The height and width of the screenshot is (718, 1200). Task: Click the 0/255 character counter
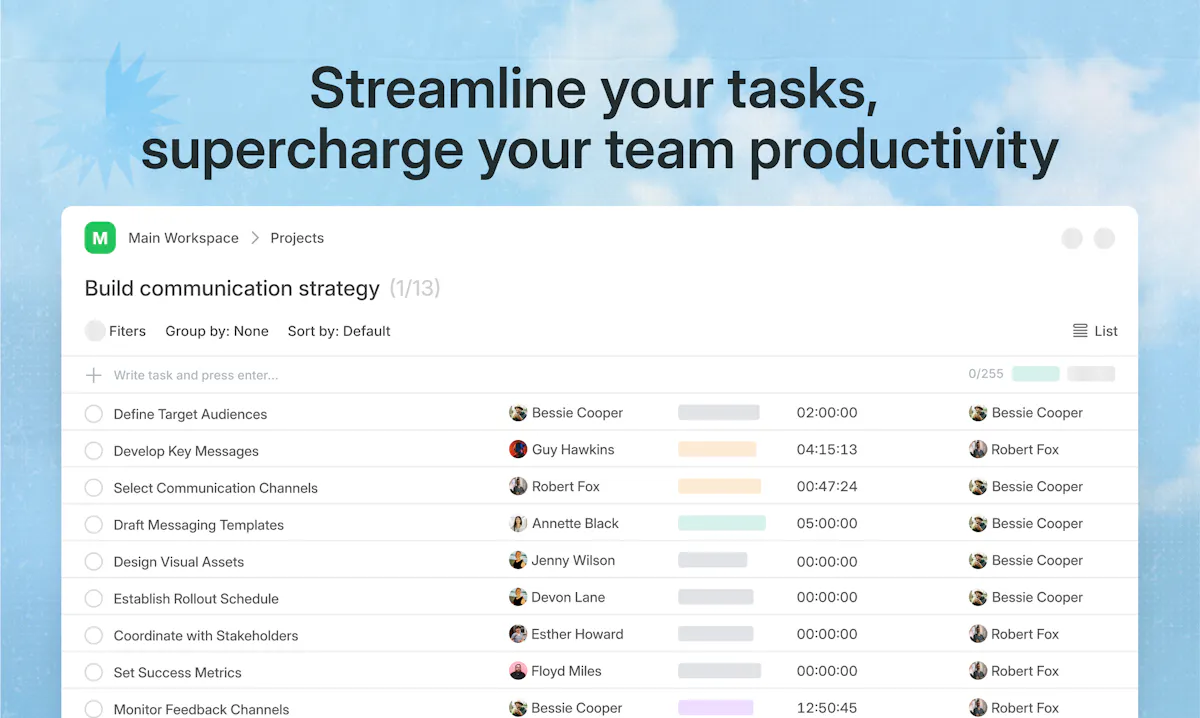tap(986, 374)
